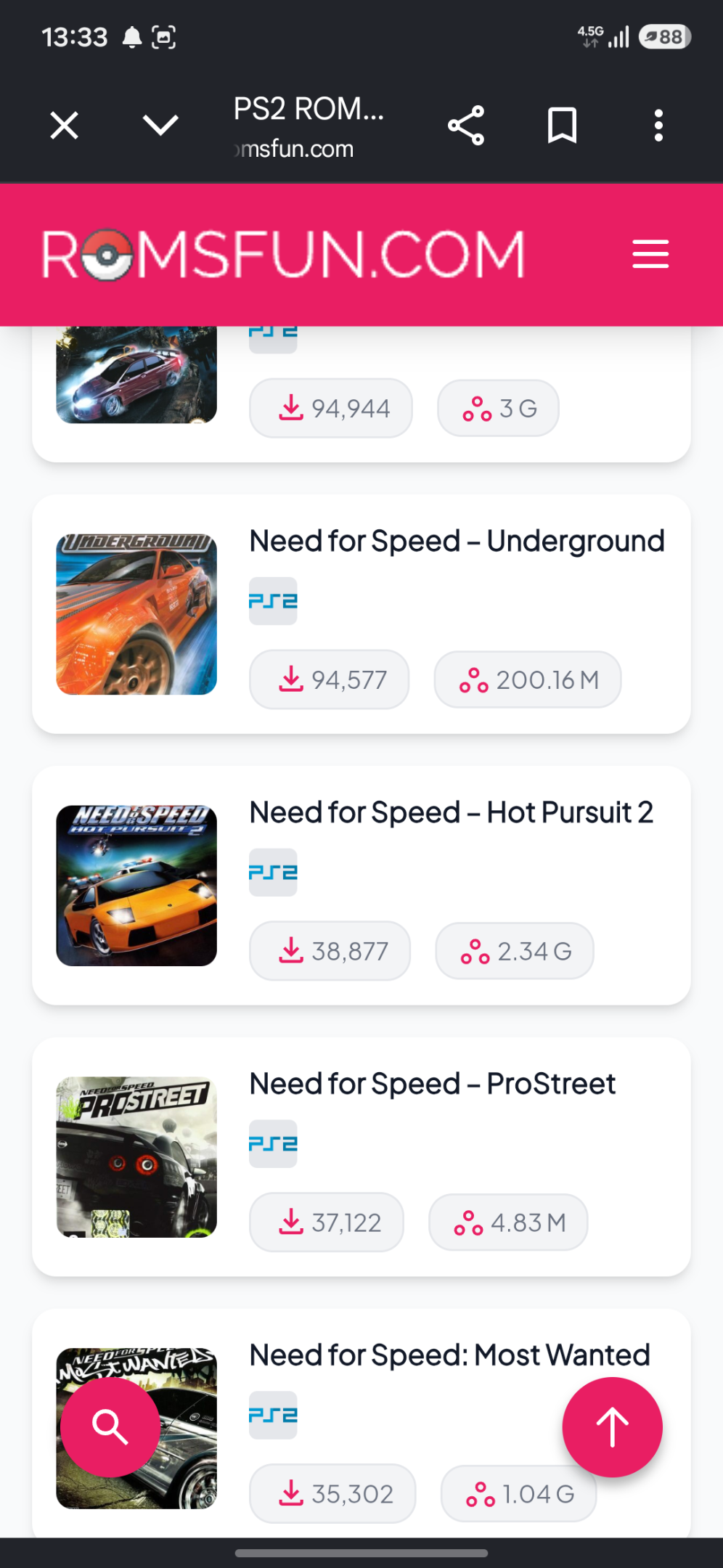Click the PS2 platform icon under Hot Pursuit 2

[x=273, y=873]
